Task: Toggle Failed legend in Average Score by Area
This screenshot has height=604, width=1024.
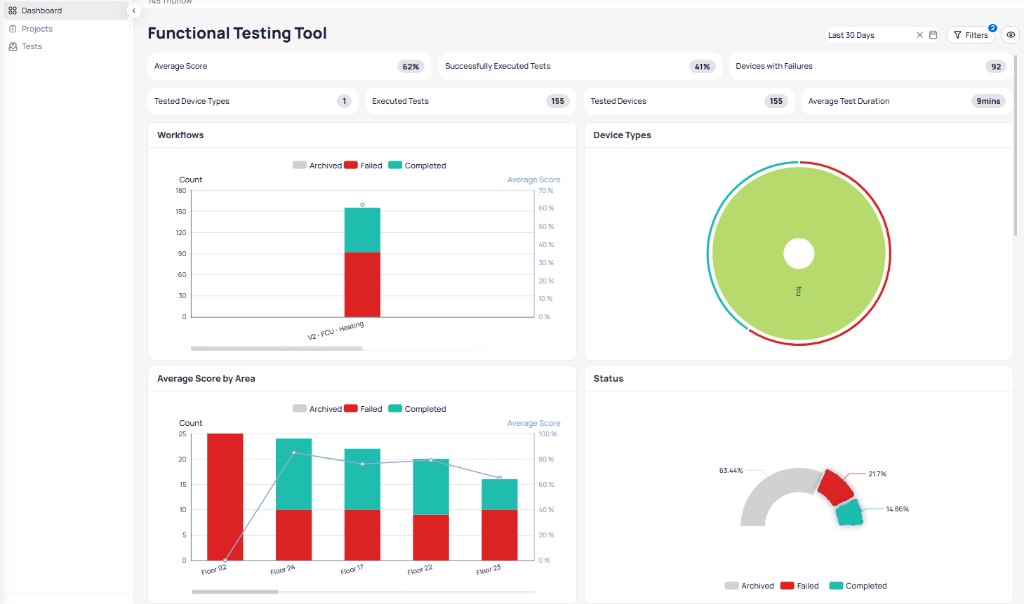Action: tap(363, 409)
